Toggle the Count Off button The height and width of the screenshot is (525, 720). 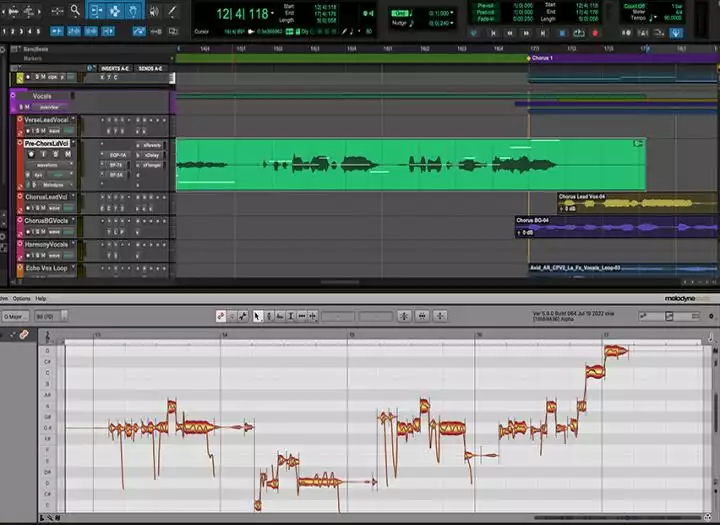pos(635,6)
